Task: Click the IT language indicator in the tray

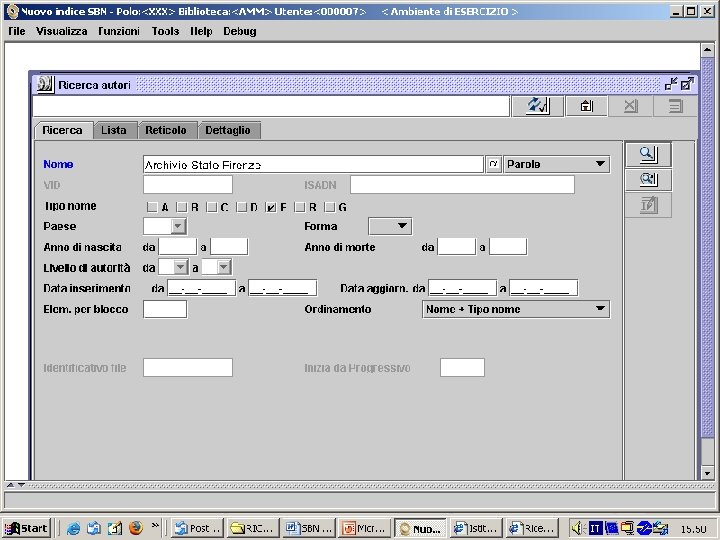Action: coord(595,529)
